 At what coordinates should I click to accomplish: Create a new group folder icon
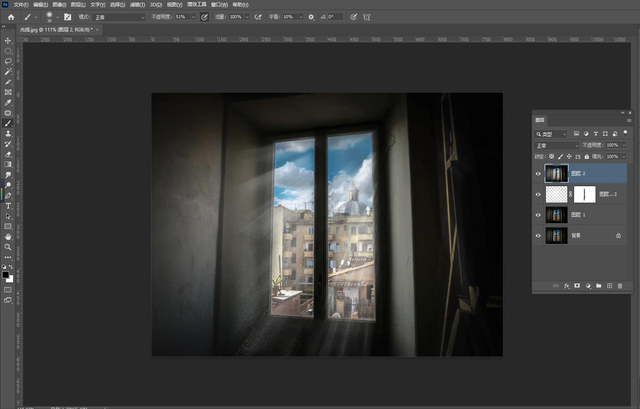[x=598, y=286]
